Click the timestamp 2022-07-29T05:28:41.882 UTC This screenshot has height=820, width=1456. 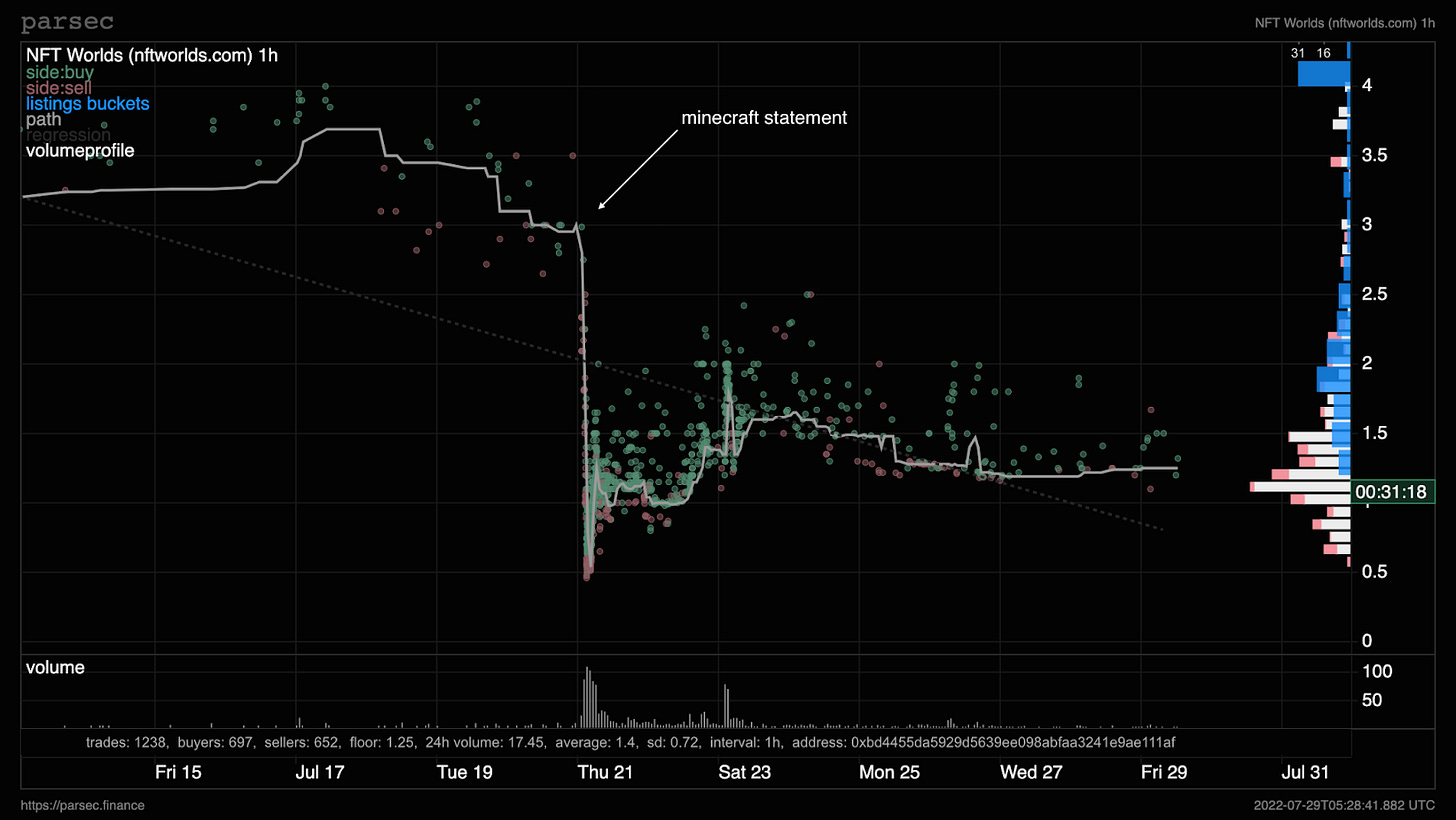coord(1346,805)
